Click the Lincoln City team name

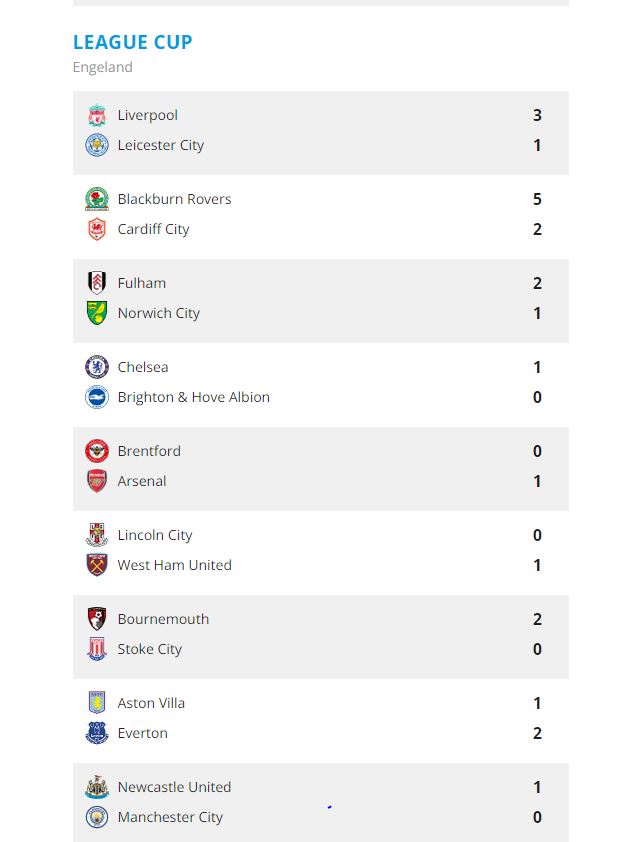(x=154, y=535)
